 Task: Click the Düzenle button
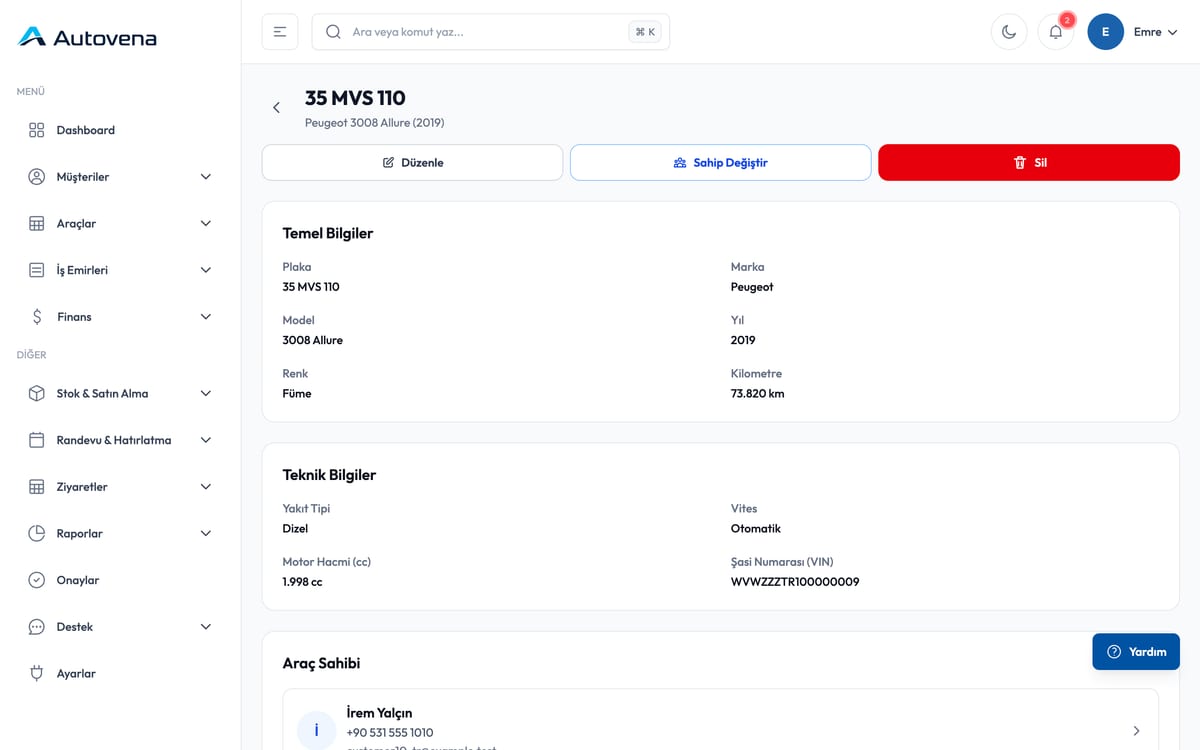coord(412,163)
